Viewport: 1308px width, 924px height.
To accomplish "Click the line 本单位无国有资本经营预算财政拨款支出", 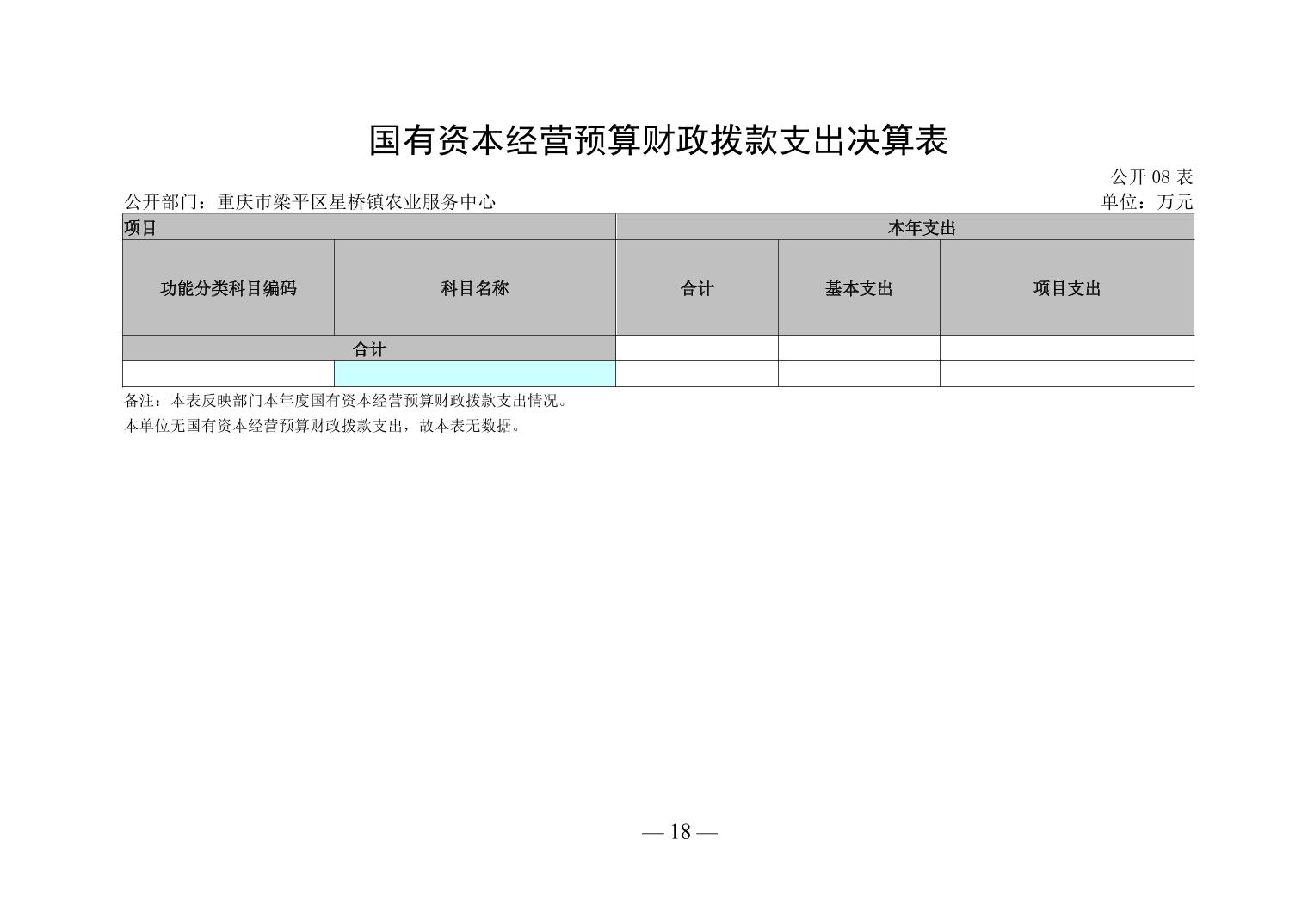I will (x=324, y=426).
